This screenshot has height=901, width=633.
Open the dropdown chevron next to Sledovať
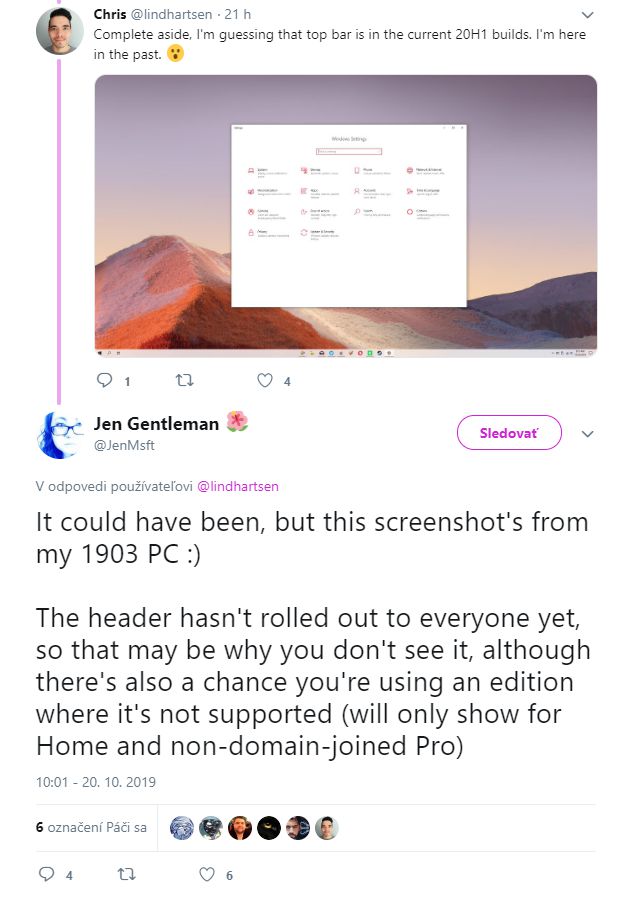pyautogui.click(x=587, y=434)
